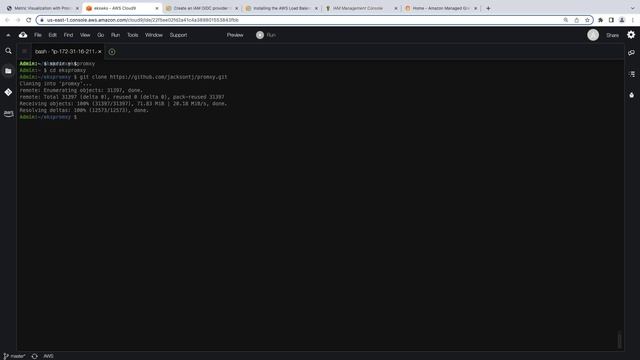Open the File menu
The width and height of the screenshot is (640, 360).
pos(38,35)
